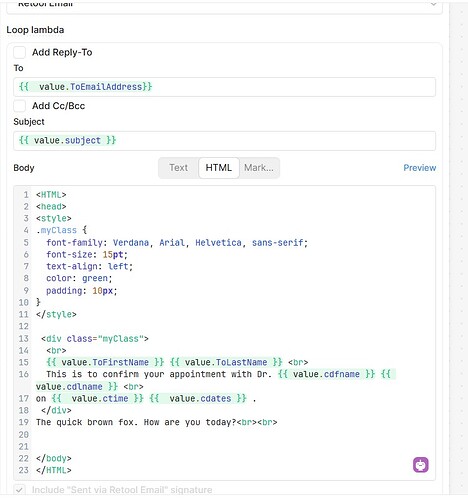Tick the Add Cc/Bcc checkbox
Screen dimensions: 468x500
click(19, 106)
